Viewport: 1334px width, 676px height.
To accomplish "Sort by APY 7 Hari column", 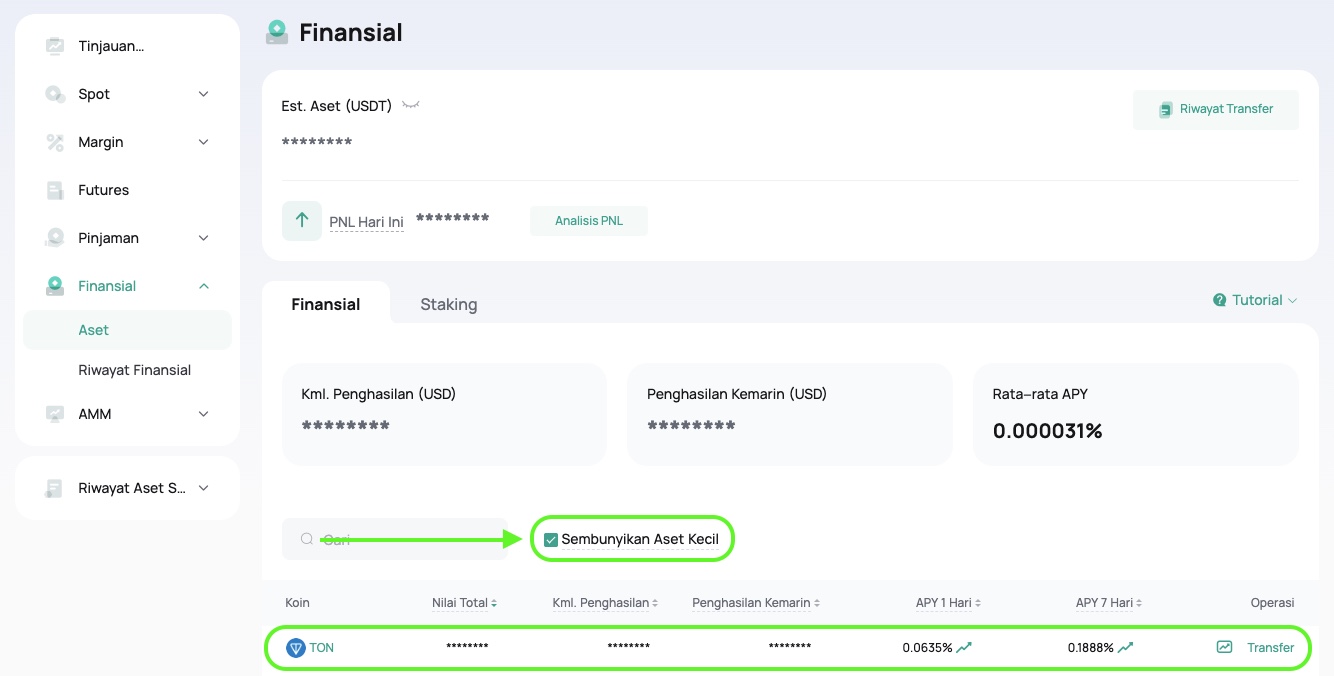I will (x=1109, y=603).
